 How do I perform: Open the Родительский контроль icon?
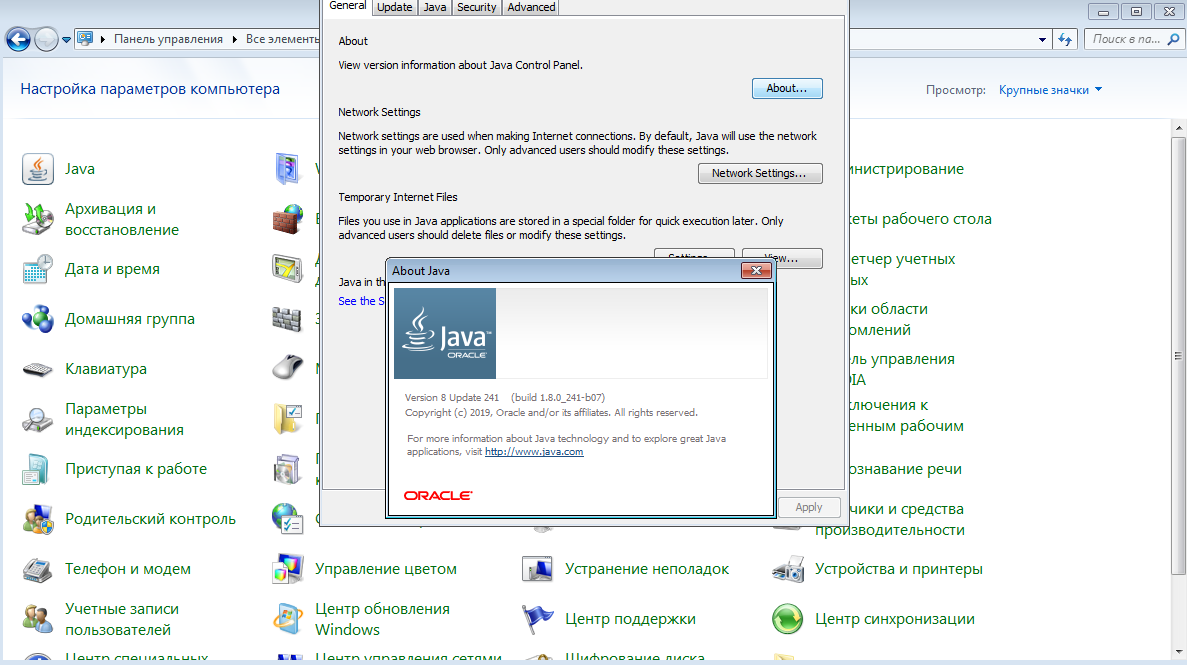click(x=37, y=519)
